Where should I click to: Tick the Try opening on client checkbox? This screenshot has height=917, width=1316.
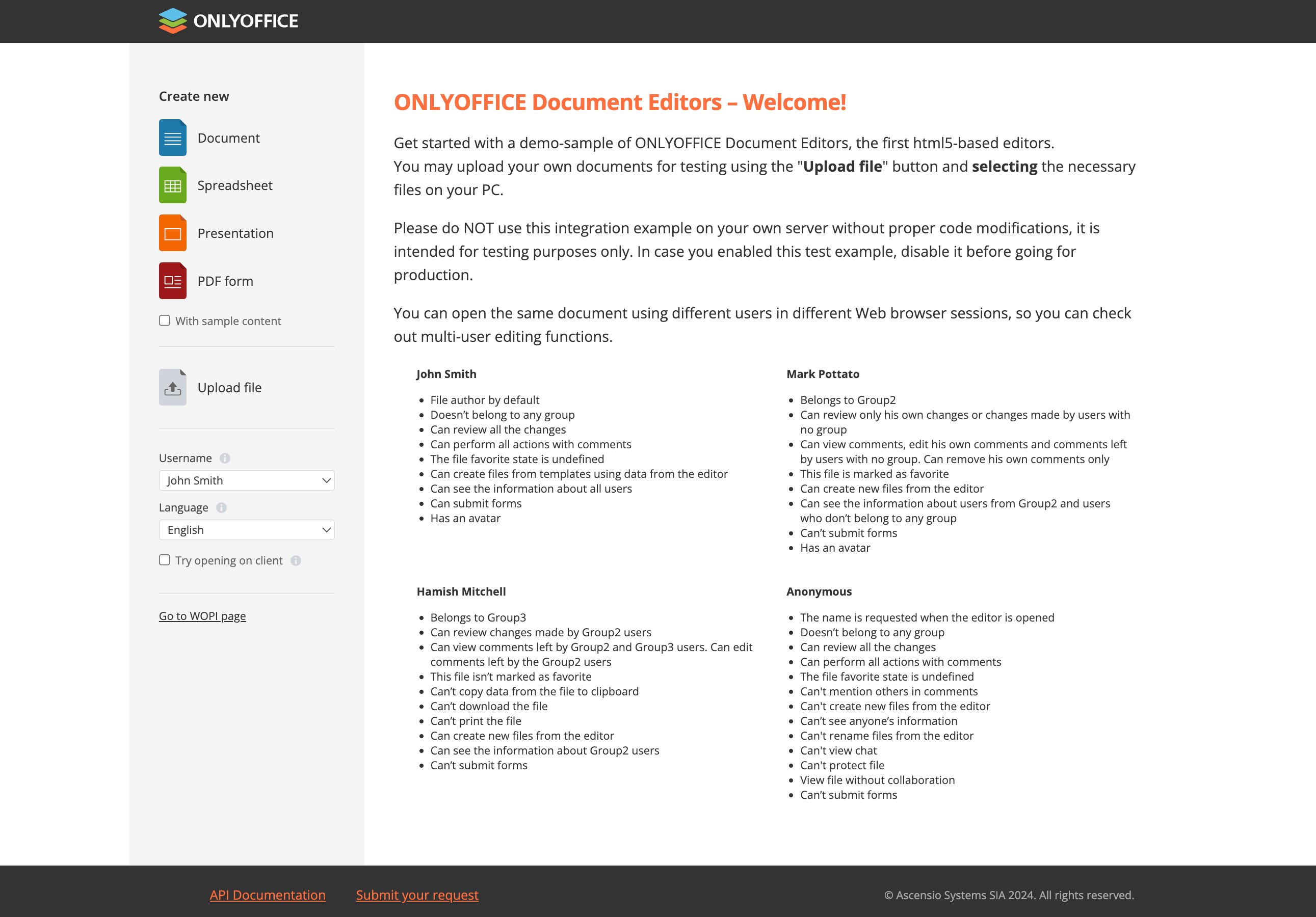click(165, 560)
